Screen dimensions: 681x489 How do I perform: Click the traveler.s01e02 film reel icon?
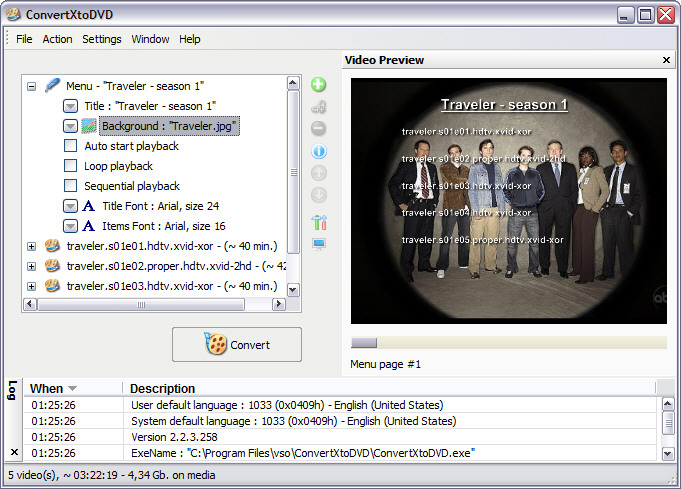click(x=52, y=265)
